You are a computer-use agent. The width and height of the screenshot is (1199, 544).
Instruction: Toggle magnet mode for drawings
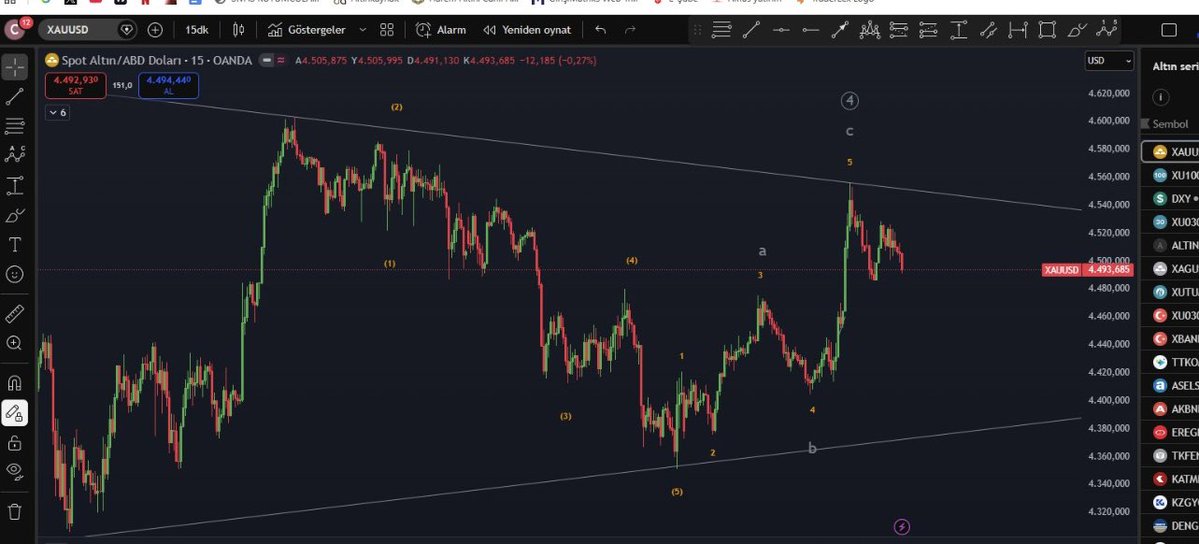coord(15,383)
